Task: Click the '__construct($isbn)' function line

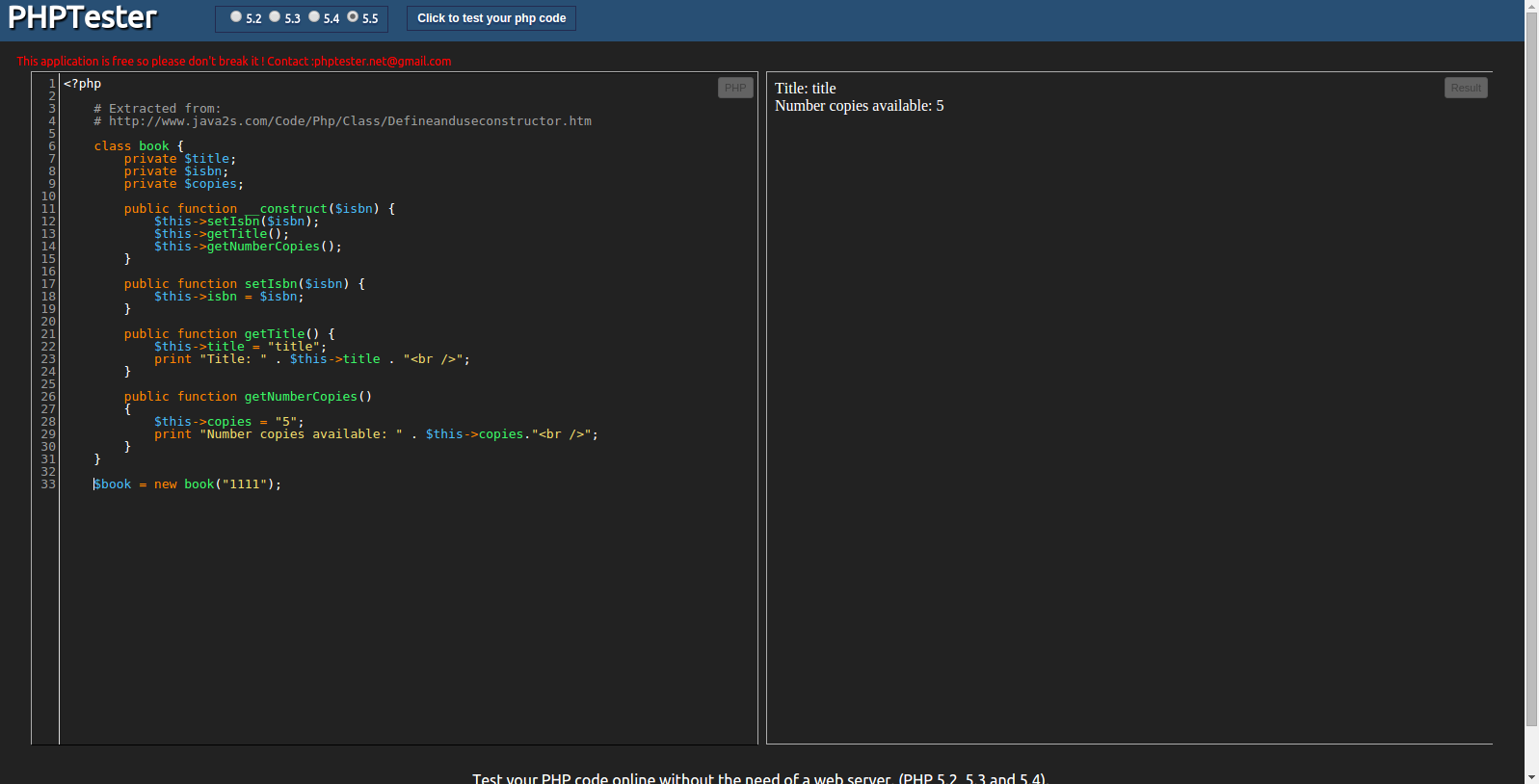Action: [259, 209]
